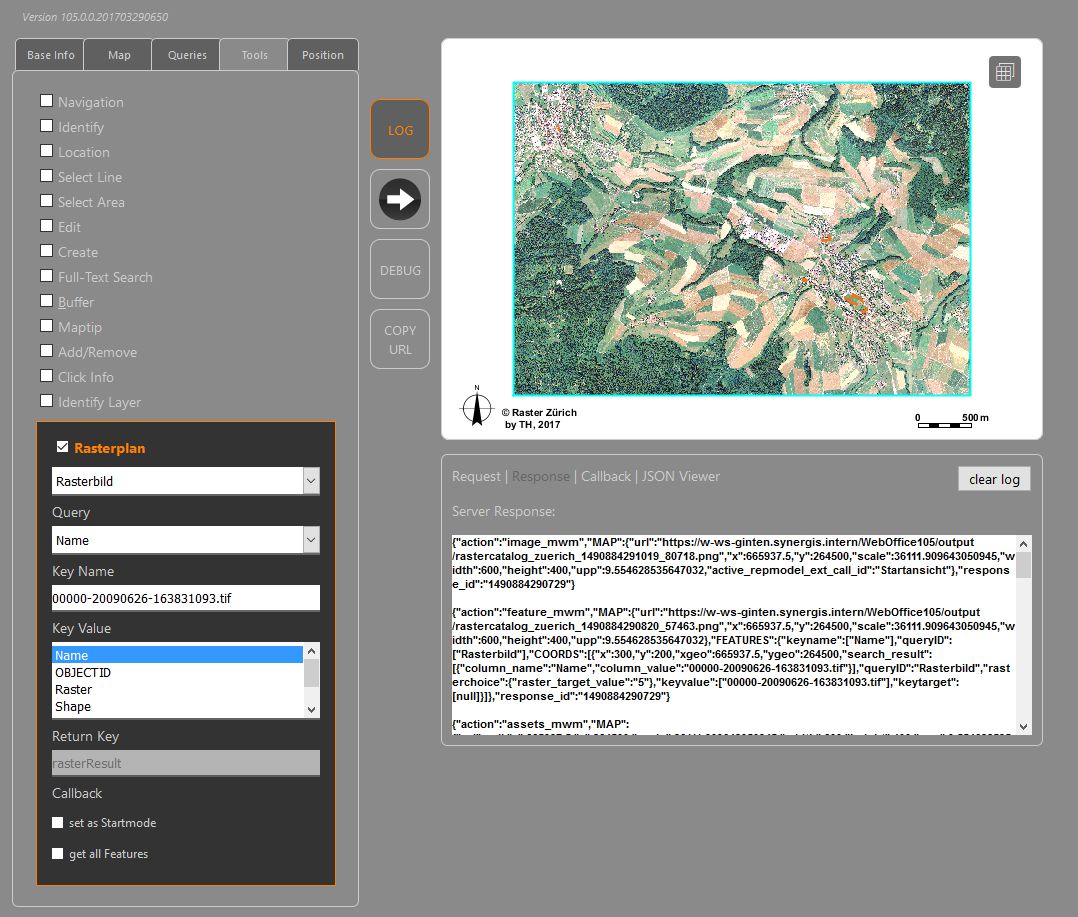Open the Queries tab
Viewport: 1078px width, 917px height.
pyautogui.click(x=185, y=55)
